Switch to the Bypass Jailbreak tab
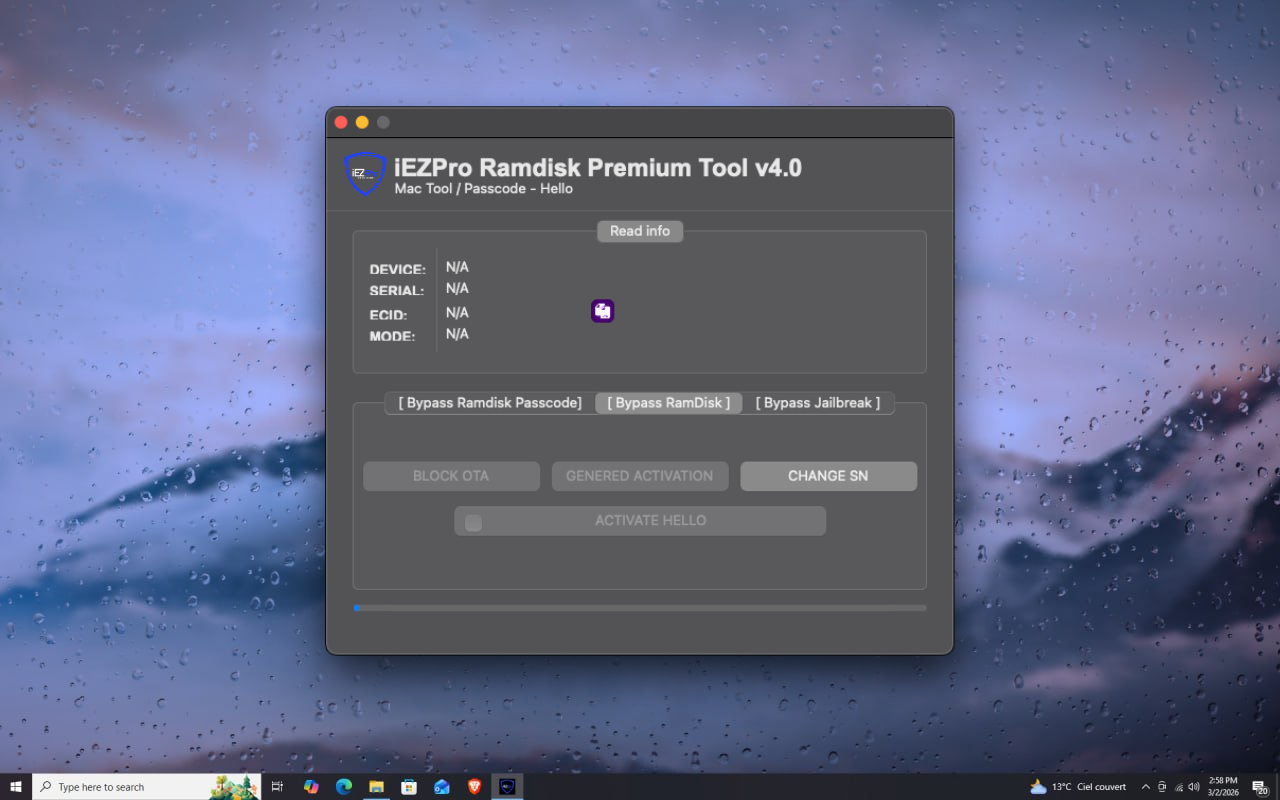Screen dimensions: 1280x800 (x=819, y=402)
